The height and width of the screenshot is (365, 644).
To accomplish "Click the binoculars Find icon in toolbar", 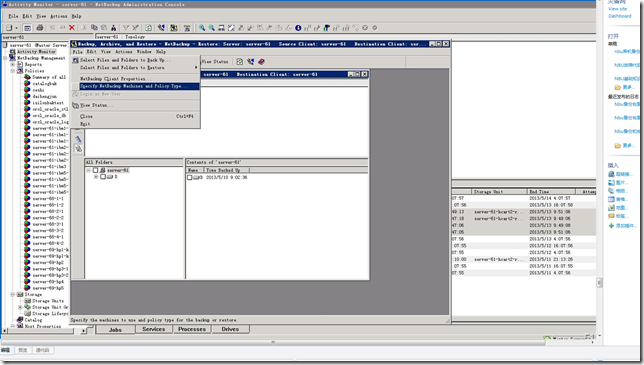I will [x=114, y=28].
